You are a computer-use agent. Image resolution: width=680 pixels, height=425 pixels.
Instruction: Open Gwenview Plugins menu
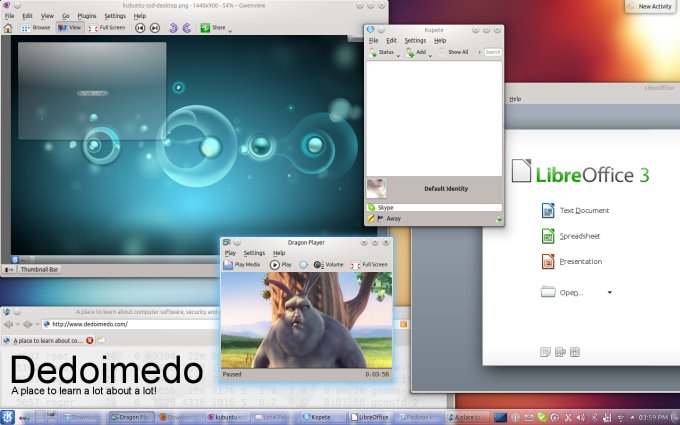pos(87,16)
